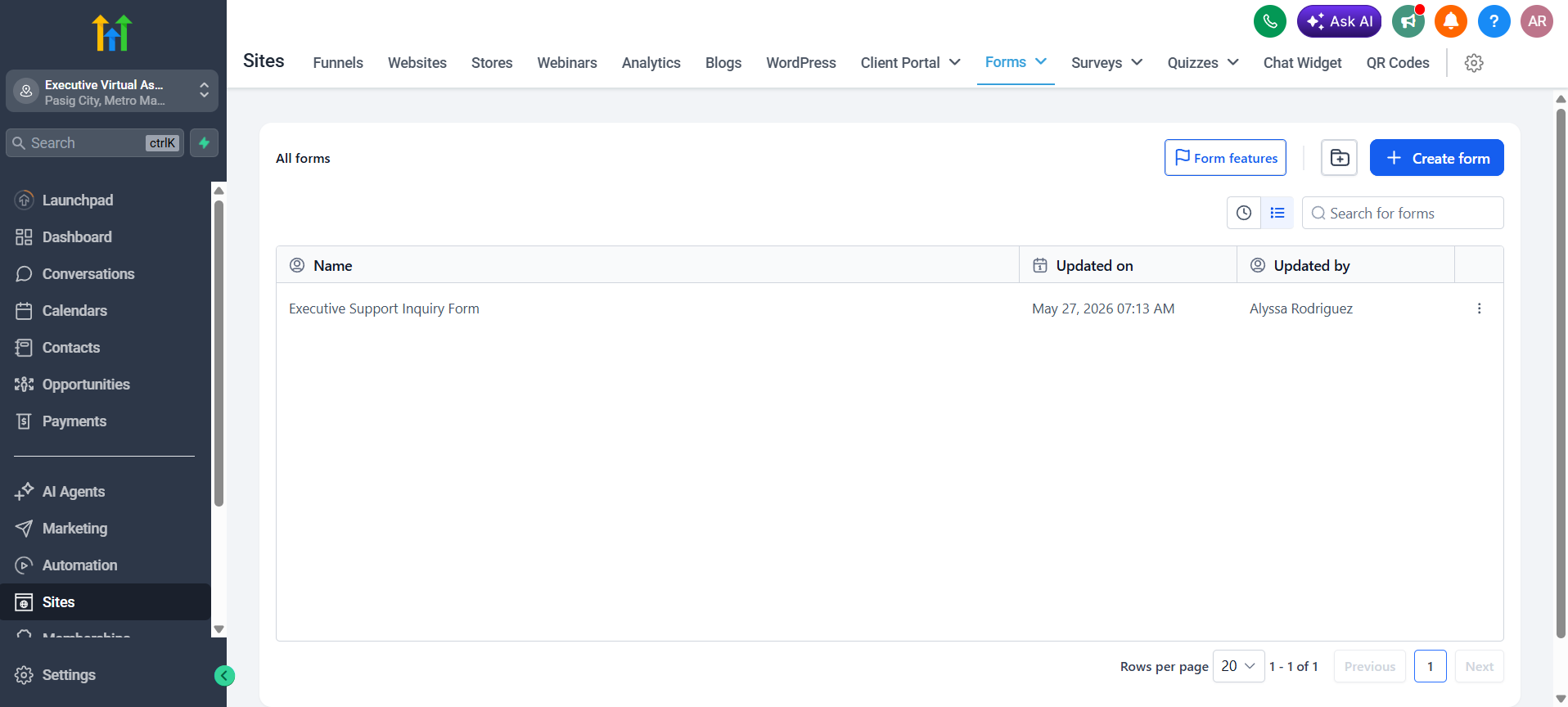Open the help question mark icon
Viewport: 1568px width, 707px height.
coord(1494,21)
